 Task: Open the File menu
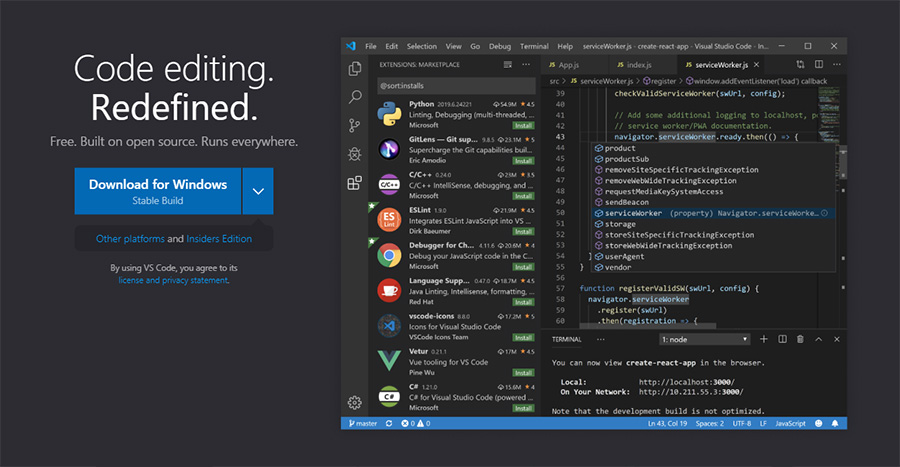click(371, 46)
